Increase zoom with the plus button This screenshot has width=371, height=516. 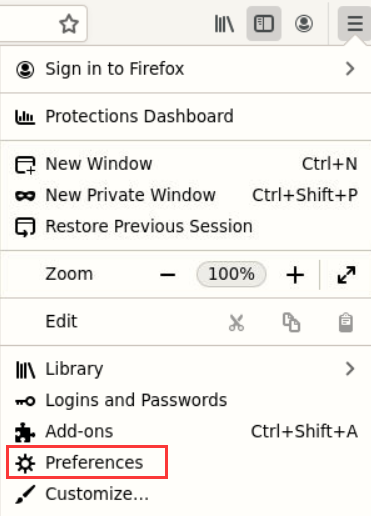[x=295, y=275]
